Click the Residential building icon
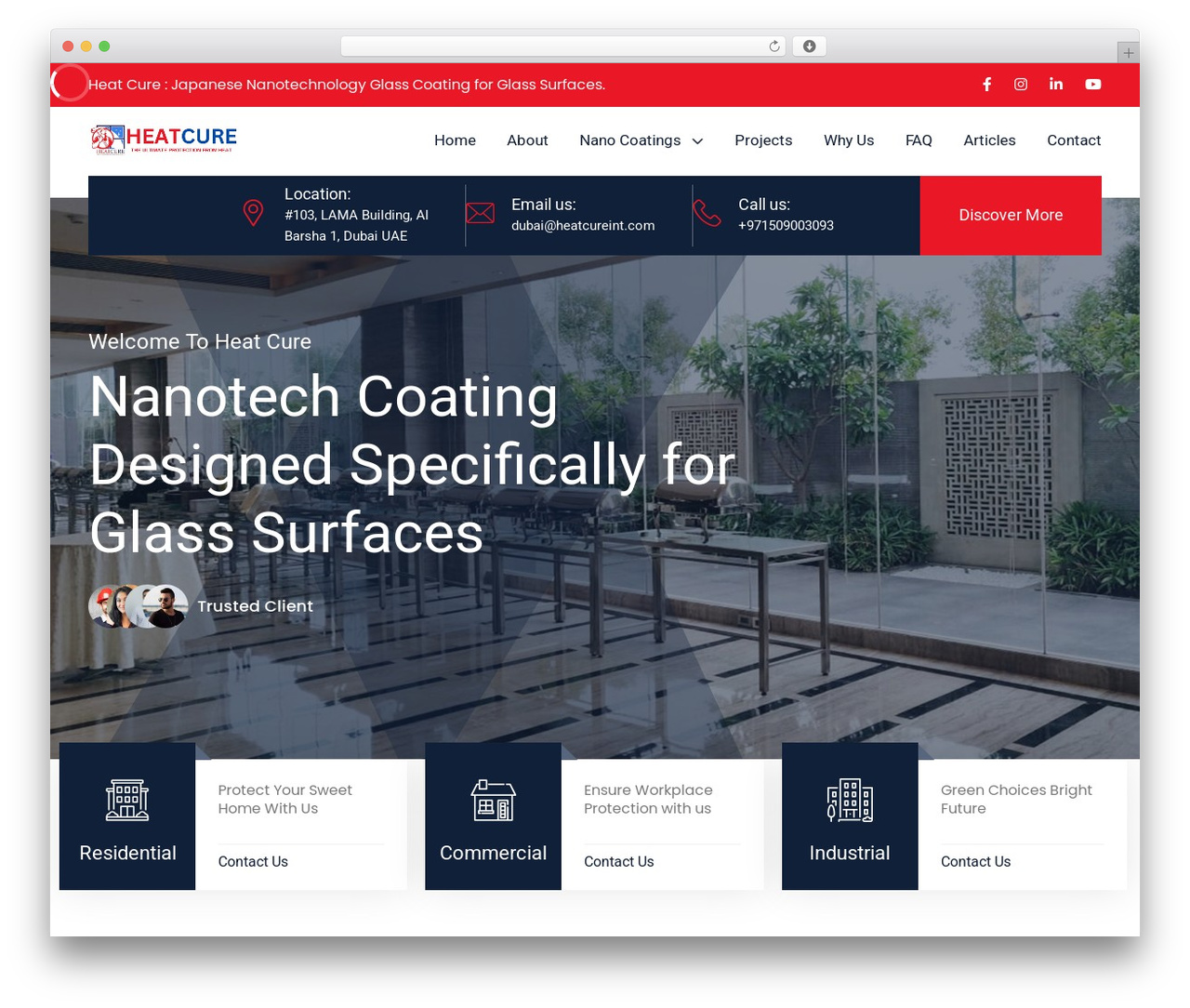Viewport: 1190px width, 1008px height. tap(127, 800)
